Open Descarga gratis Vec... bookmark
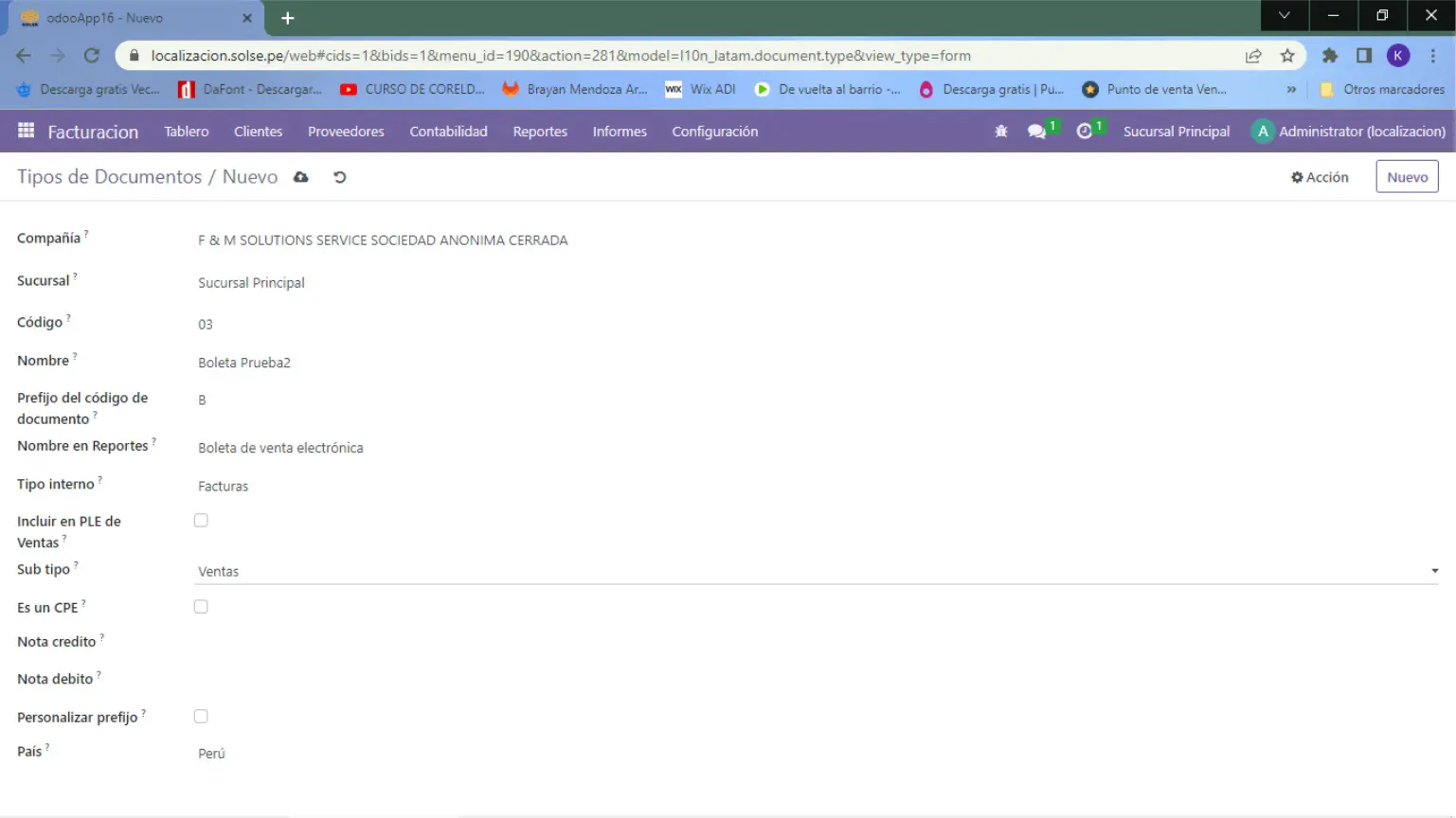The width and height of the screenshot is (1456, 818). pyautogui.click(x=89, y=89)
